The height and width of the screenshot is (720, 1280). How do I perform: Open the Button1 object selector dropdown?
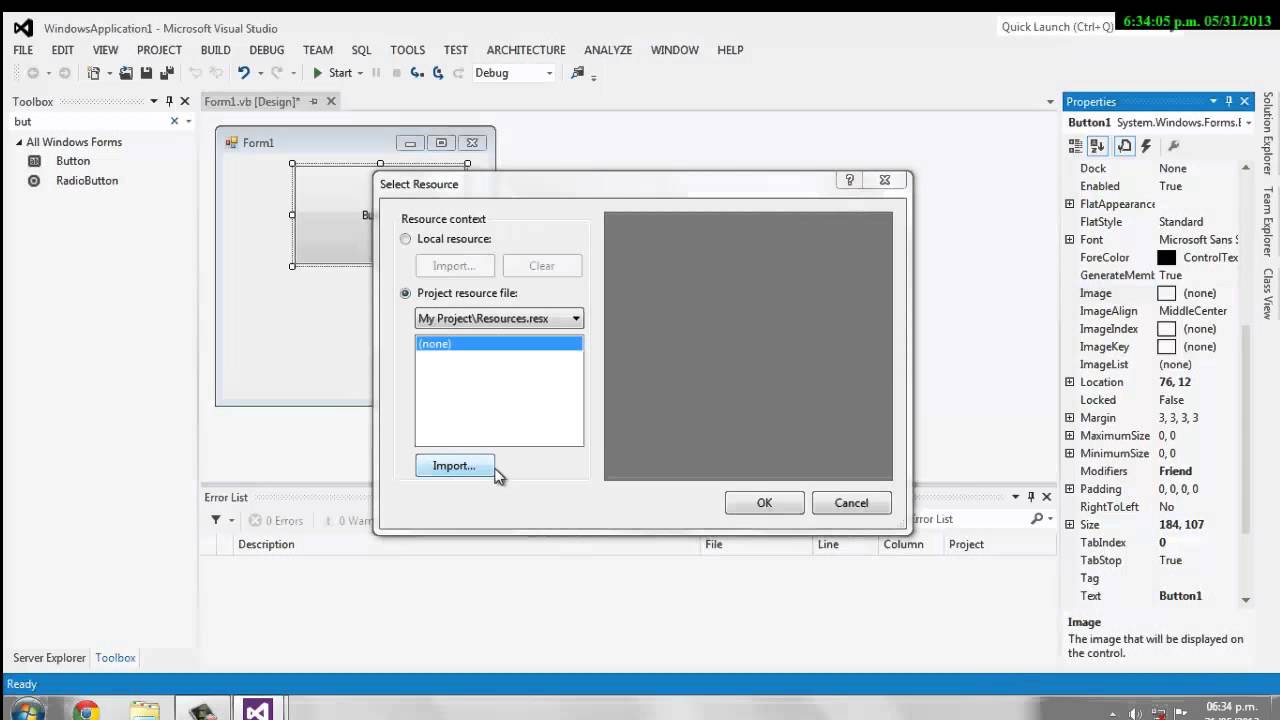[x=1249, y=123]
